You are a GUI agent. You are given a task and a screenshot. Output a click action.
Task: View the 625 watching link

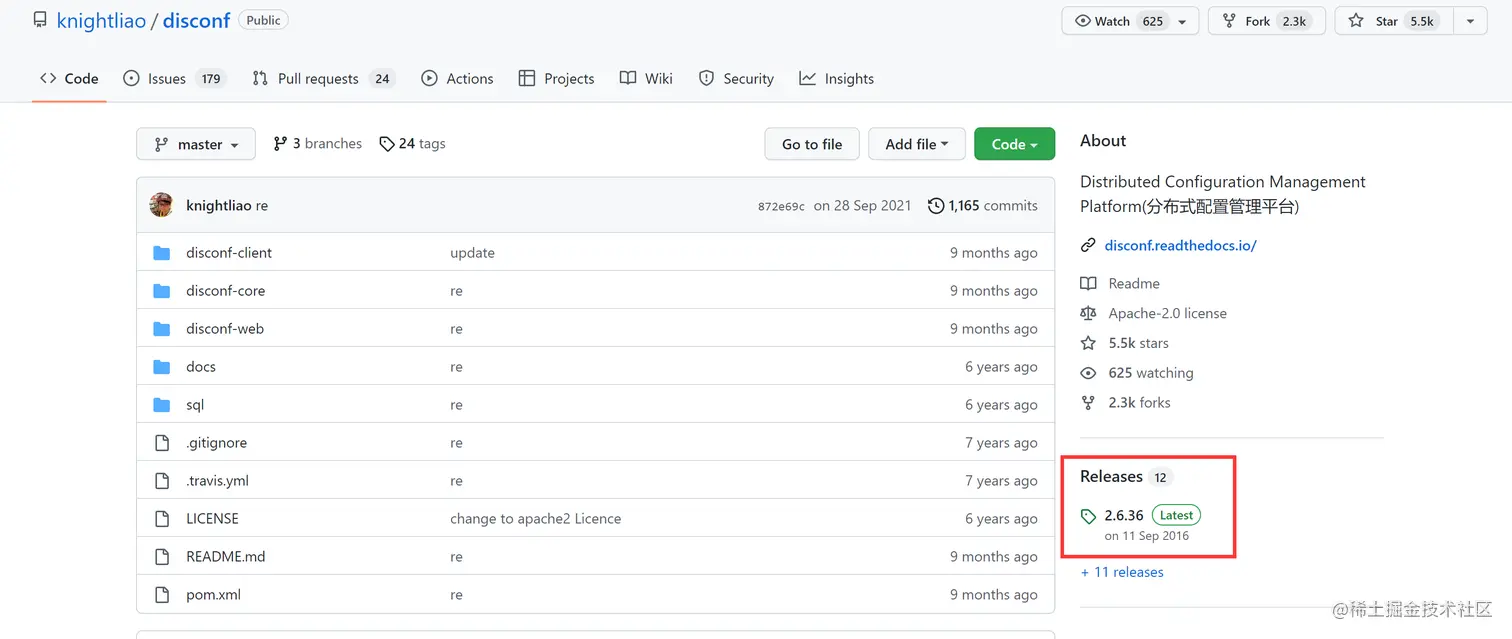click(1151, 373)
